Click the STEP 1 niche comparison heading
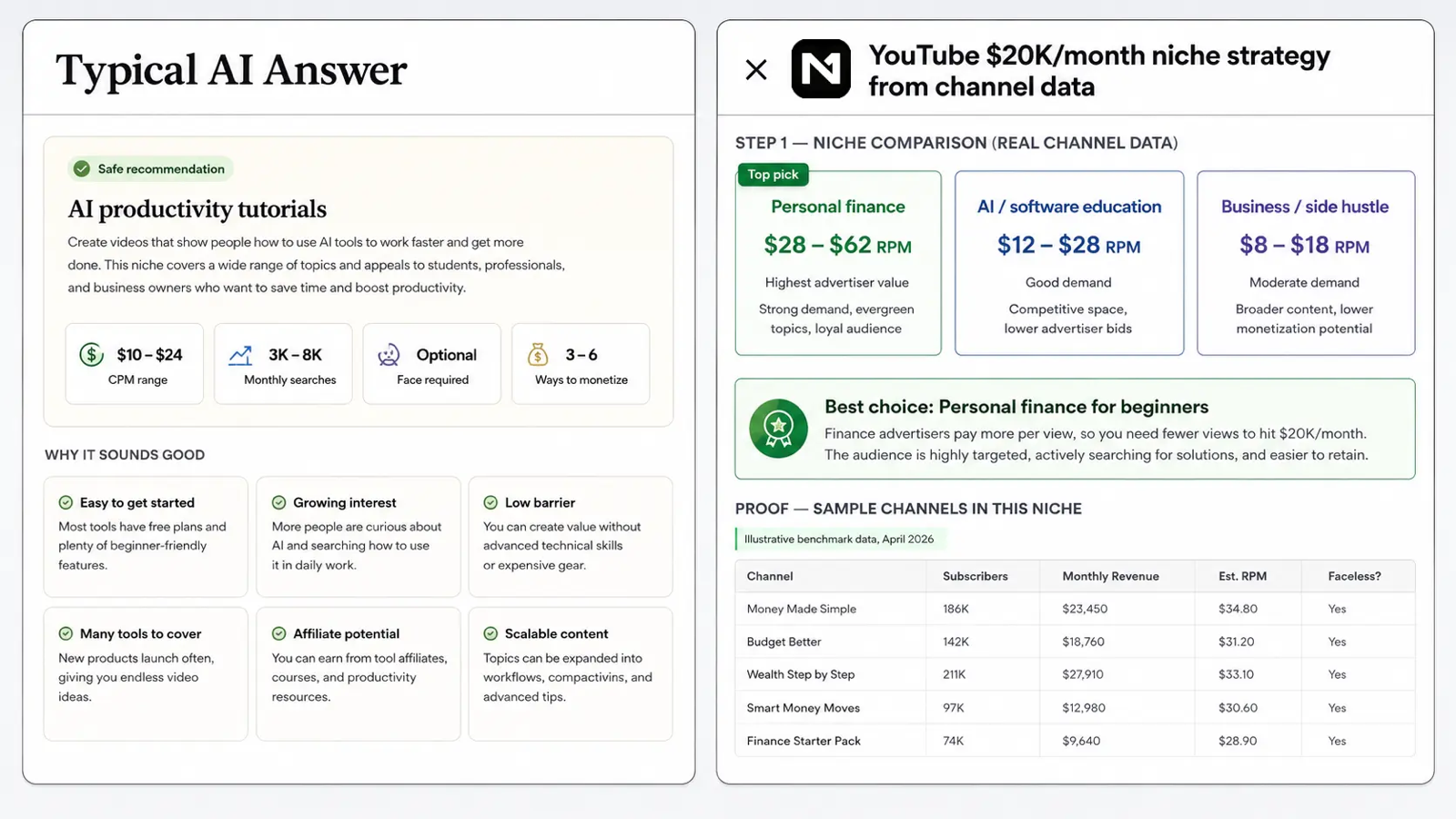This screenshot has width=1456, height=819. coord(956,143)
